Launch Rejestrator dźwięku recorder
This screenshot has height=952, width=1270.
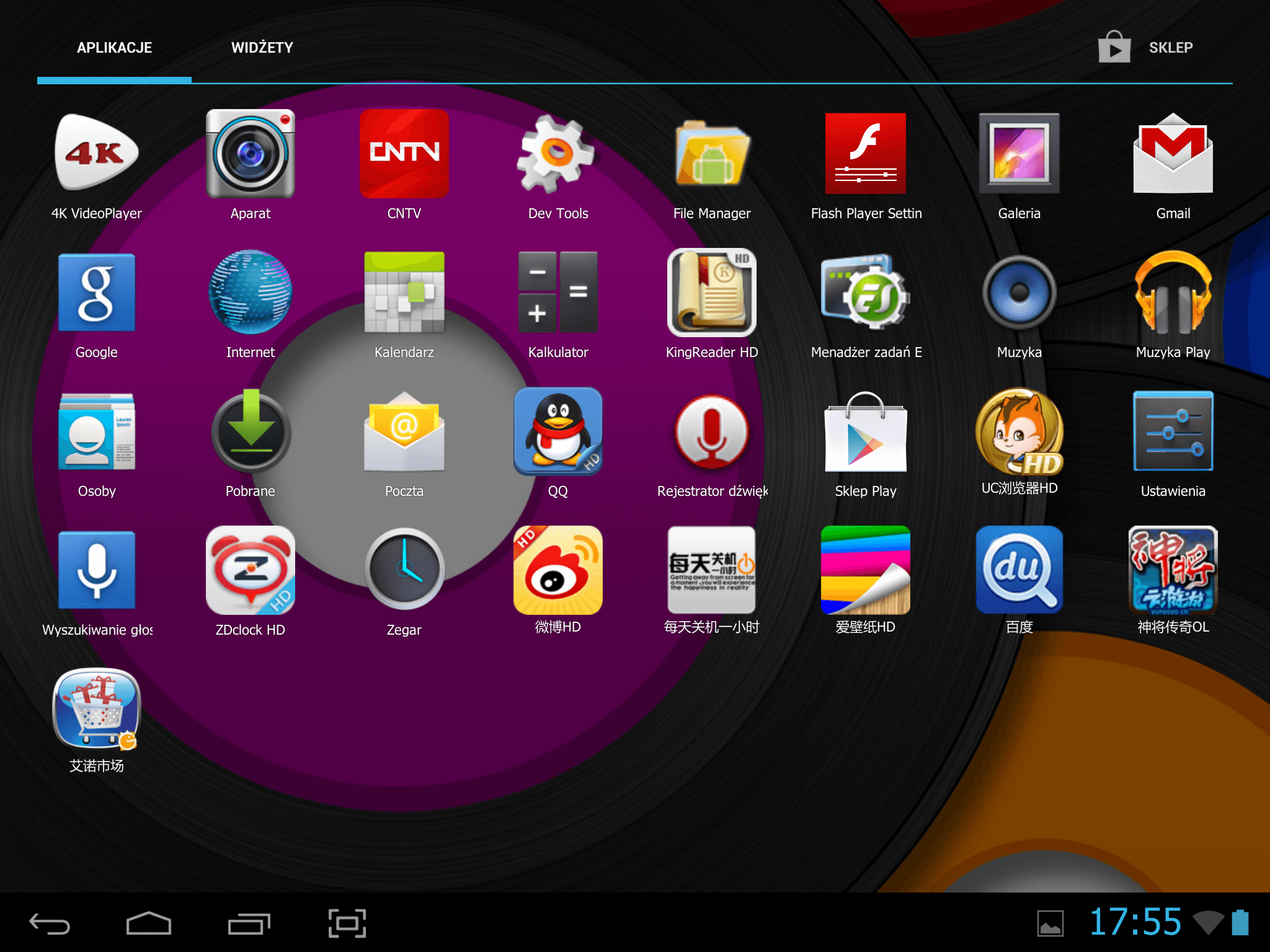[x=712, y=431]
